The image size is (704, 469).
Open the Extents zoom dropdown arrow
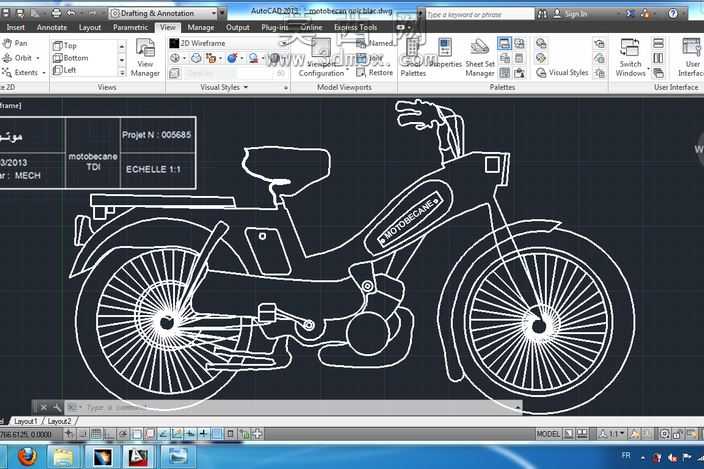pos(44,73)
